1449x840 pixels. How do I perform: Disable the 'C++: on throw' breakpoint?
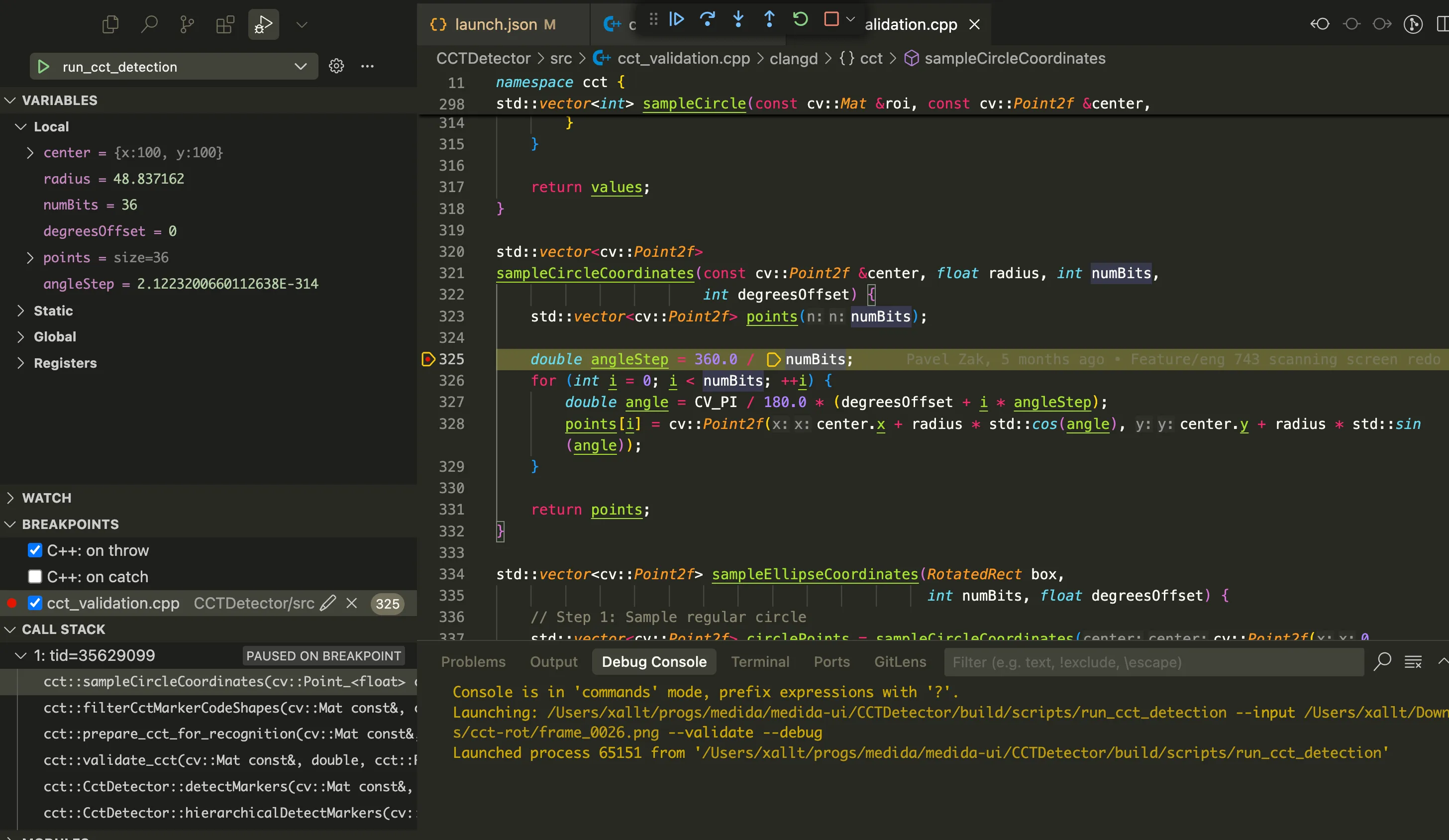click(x=35, y=550)
